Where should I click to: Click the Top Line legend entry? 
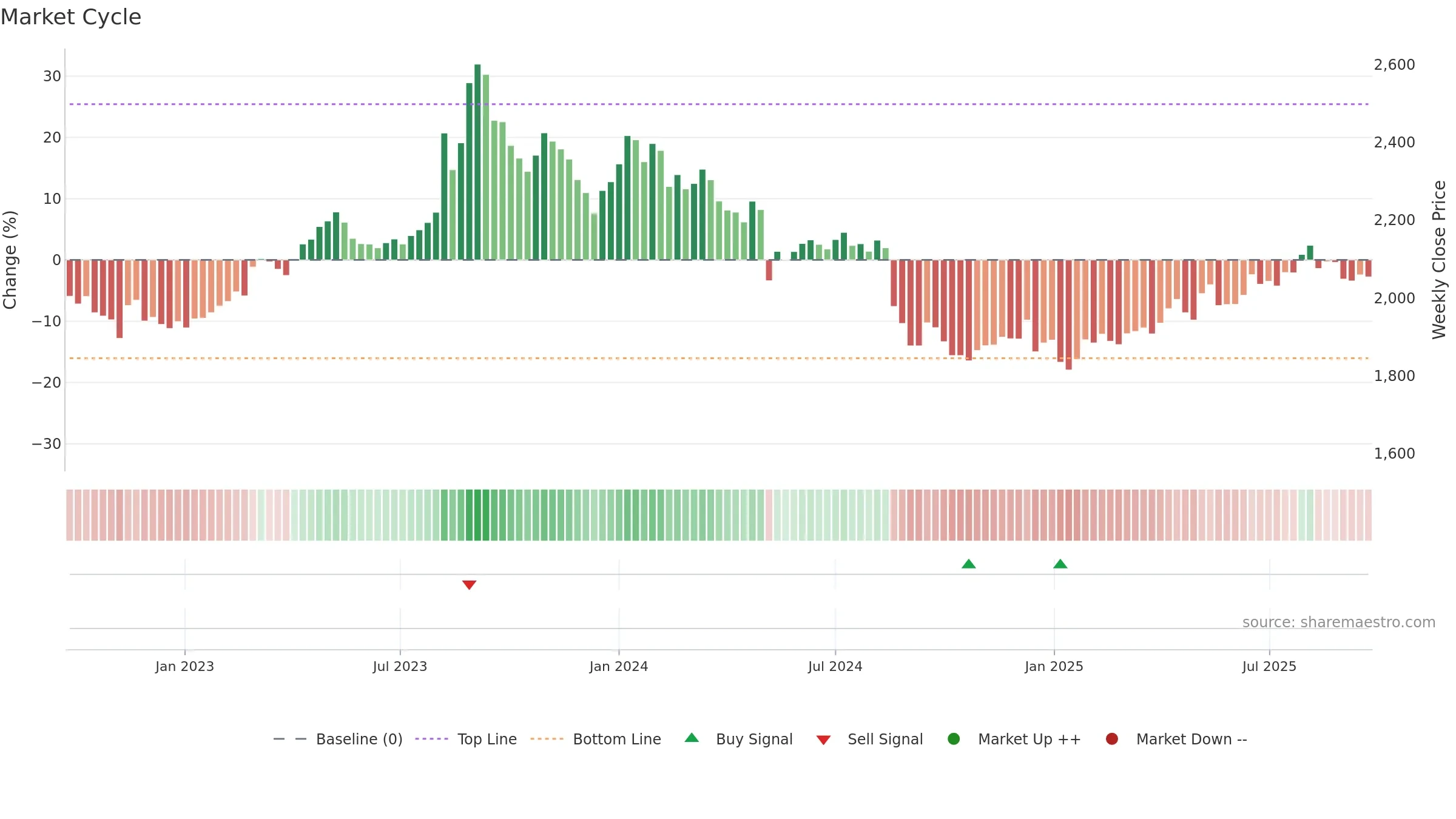(x=466, y=739)
